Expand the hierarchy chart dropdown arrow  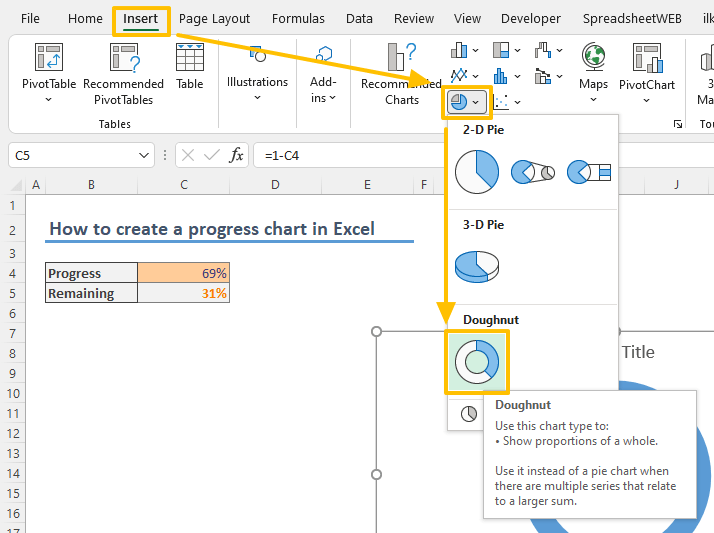point(517,51)
